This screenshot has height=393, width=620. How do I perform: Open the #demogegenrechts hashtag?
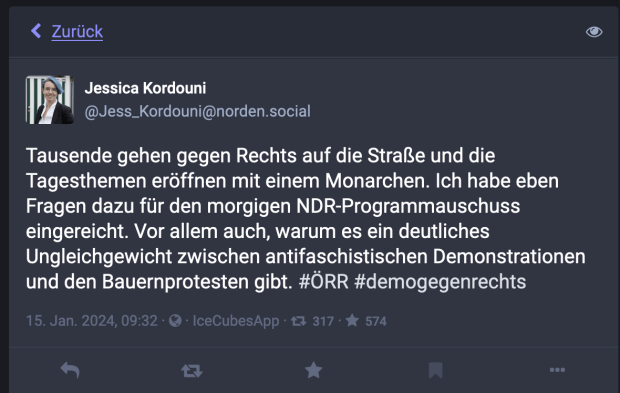[440, 282]
